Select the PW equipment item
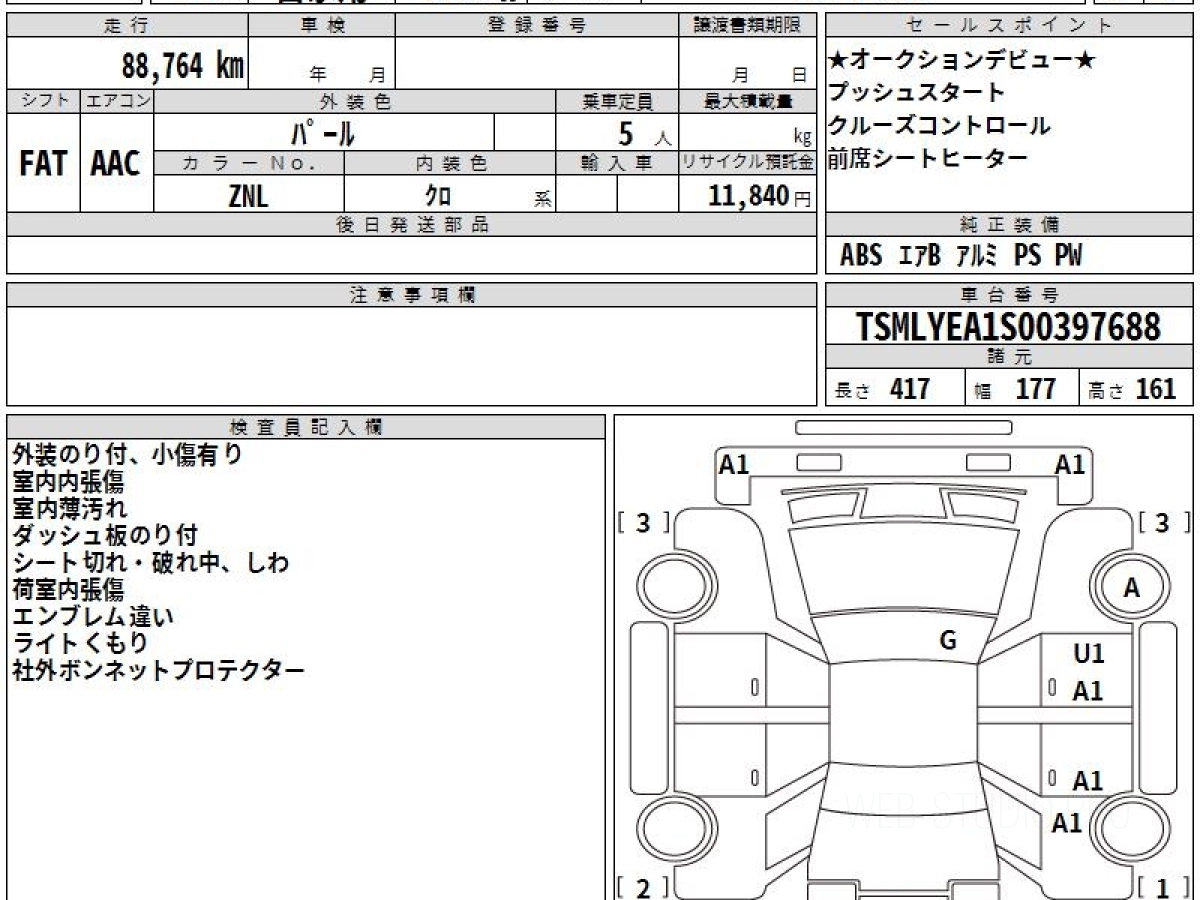The height and width of the screenshot is (900, 1200). 1068,256
